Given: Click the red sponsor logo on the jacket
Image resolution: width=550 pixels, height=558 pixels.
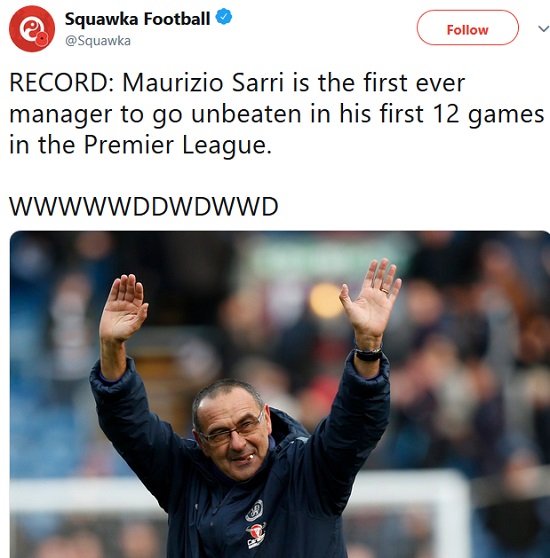Looking at the screenshot, I should click(255, 532).
